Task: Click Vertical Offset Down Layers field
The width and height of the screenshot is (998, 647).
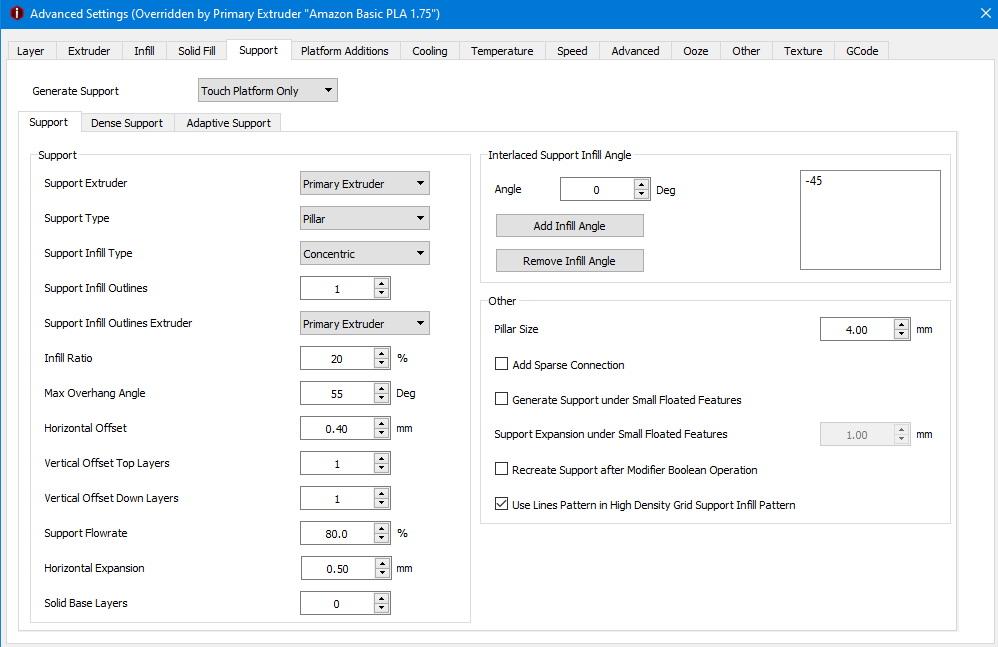Action: coord(337,498)
